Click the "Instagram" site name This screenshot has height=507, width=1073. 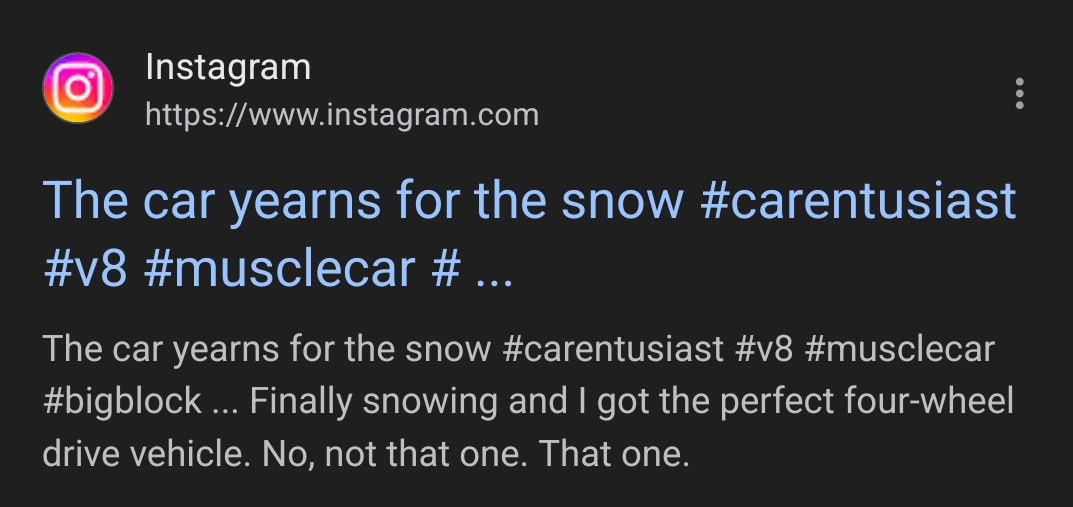point(228,68)
